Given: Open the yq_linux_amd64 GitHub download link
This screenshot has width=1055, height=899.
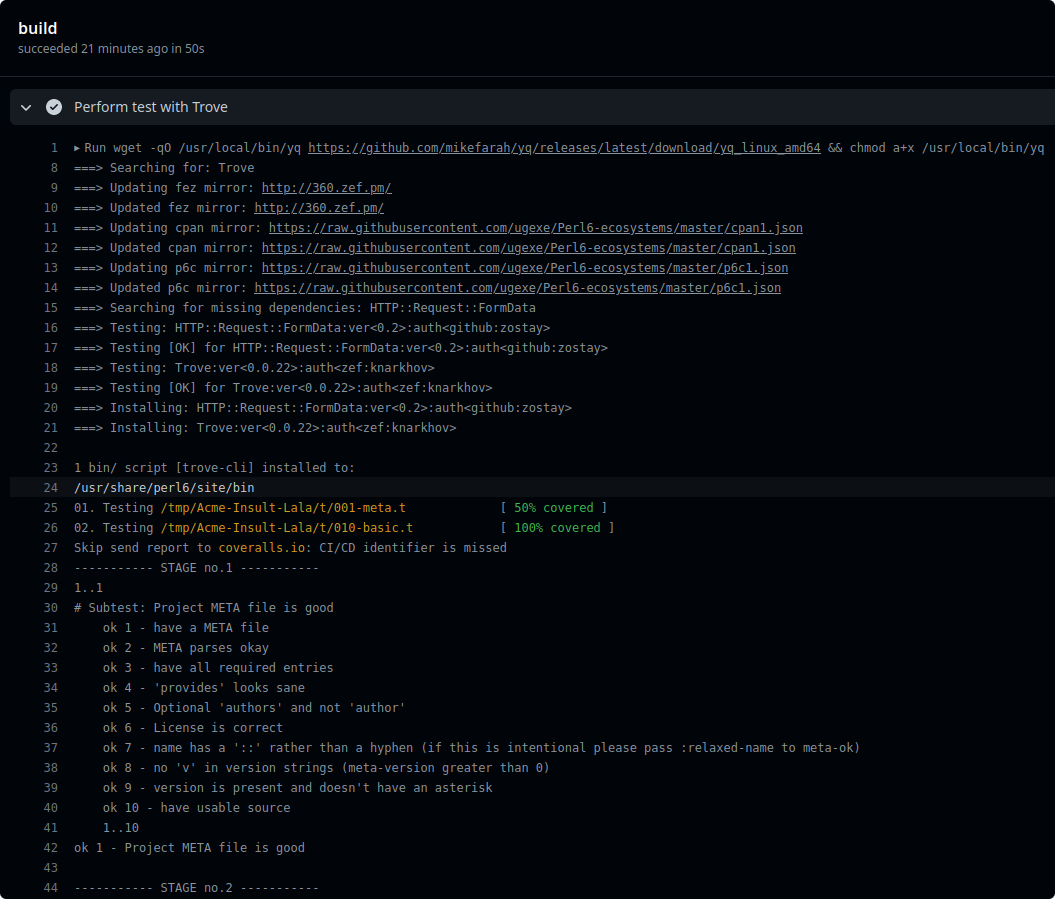Looking at the screenshot, I should 564,148.
